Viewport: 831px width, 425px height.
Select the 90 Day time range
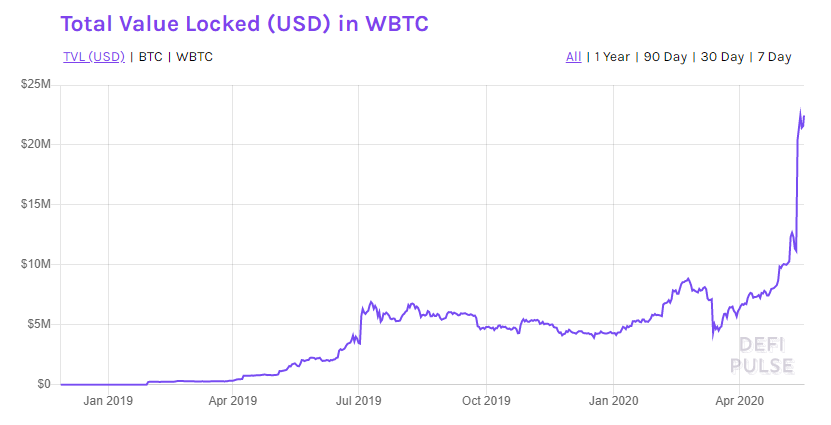(x=665, y=57)
